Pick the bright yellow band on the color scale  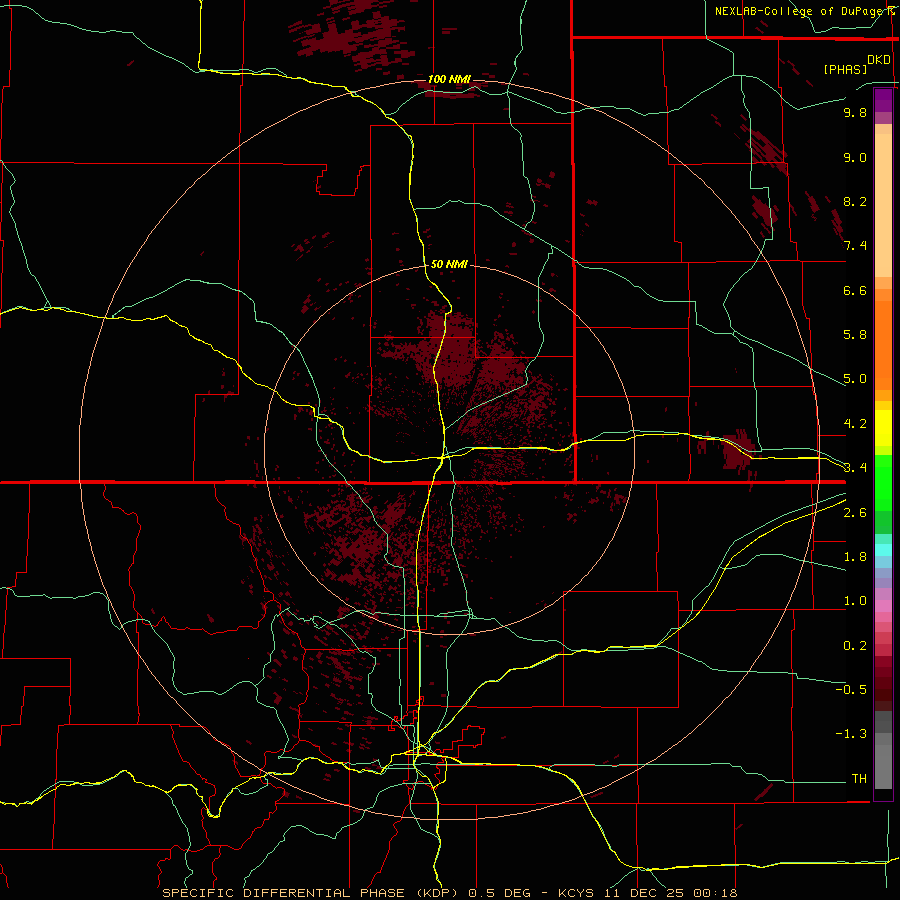(883, 428)
